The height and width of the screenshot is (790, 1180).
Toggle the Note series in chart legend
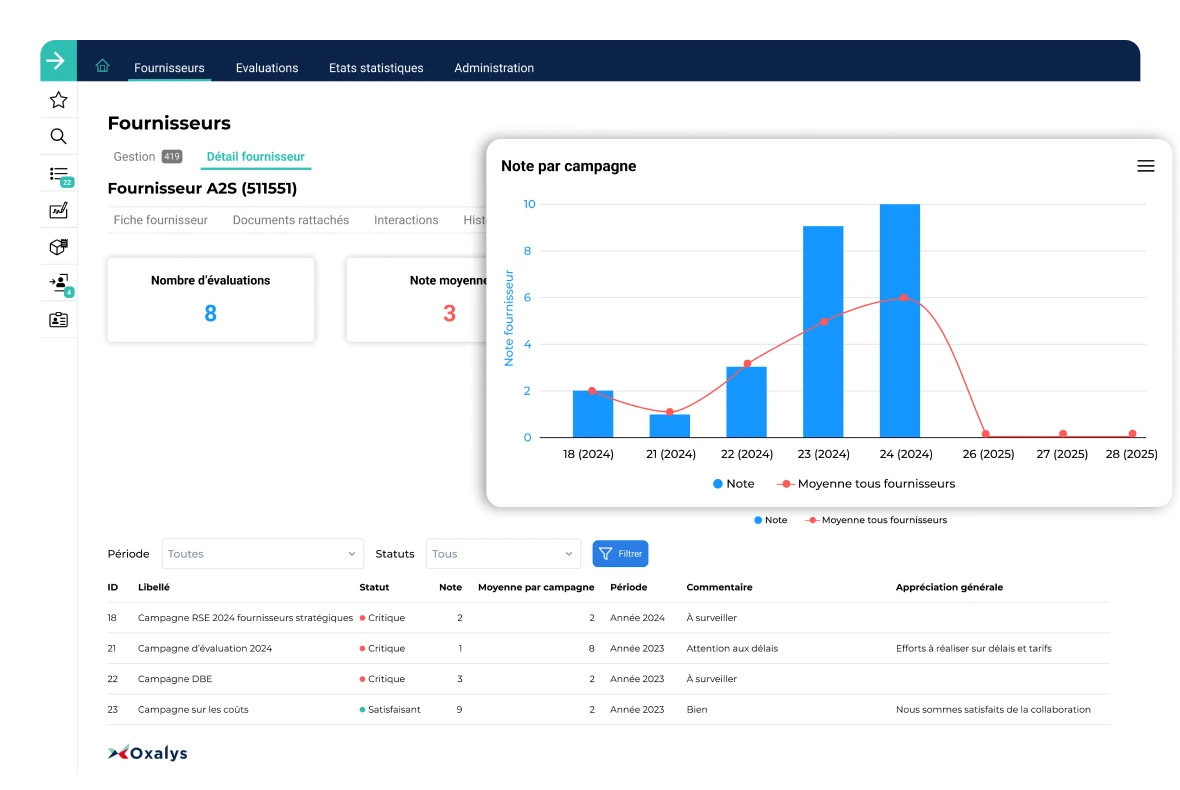pyautogui.click(x=734, y=484)
